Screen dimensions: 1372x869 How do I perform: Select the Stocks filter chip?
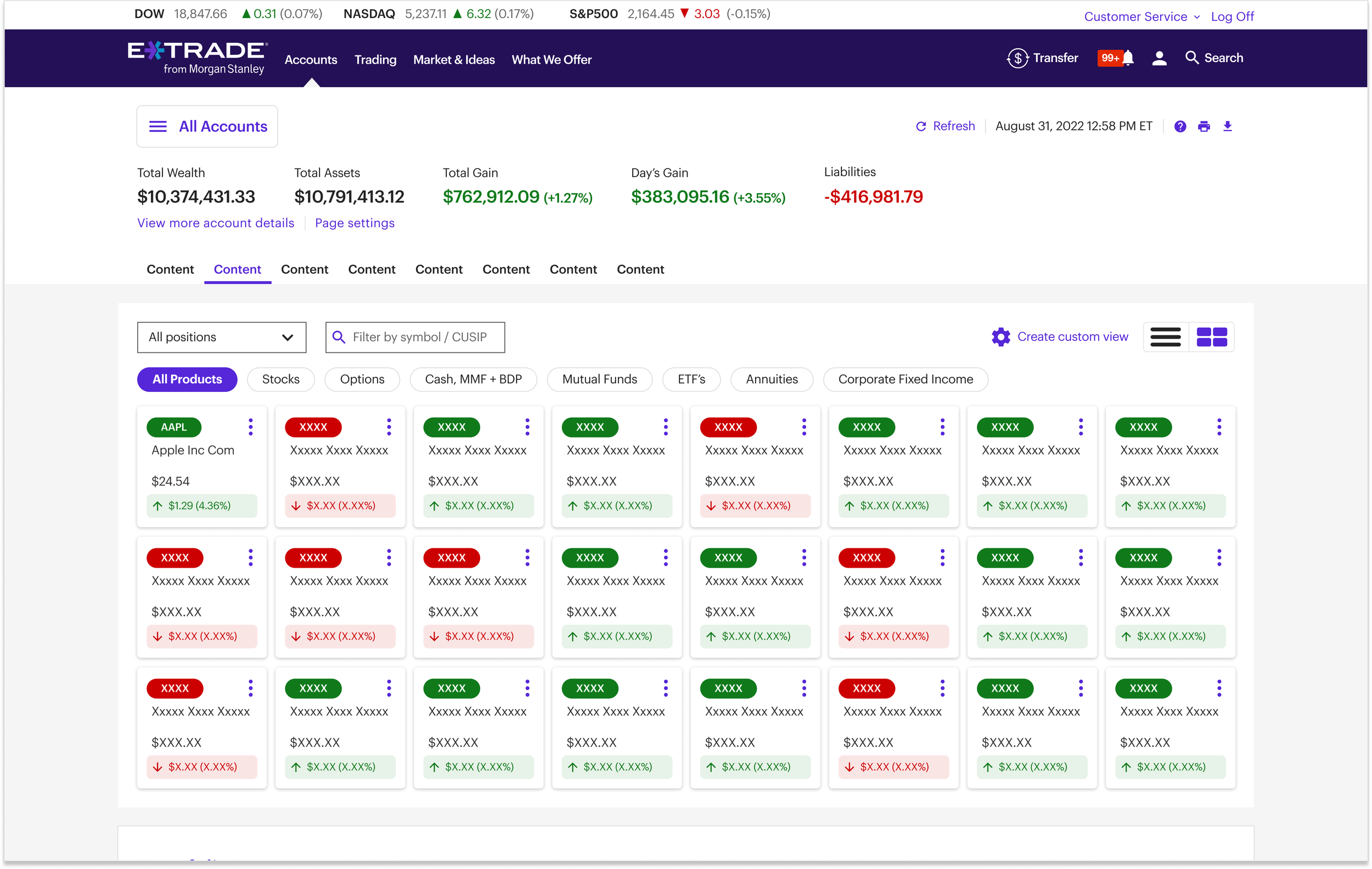(x=280, y=379)
